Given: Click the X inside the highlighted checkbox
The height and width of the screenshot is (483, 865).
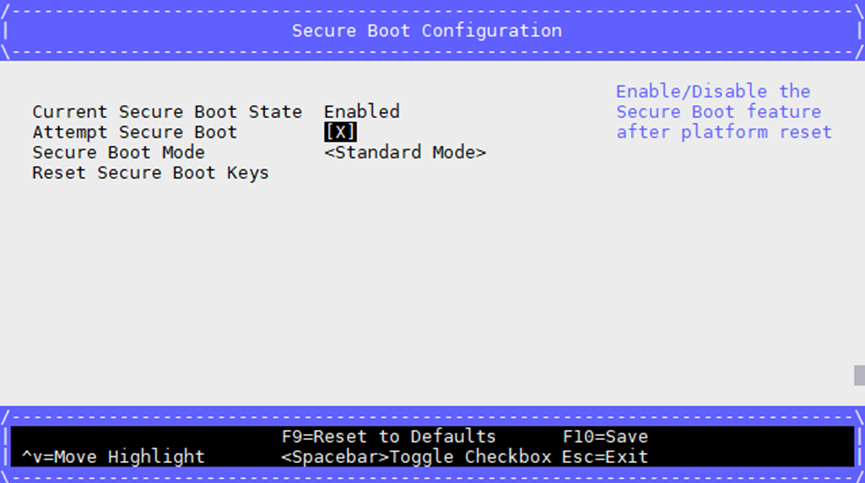Looking at the screenshot, I should pyautogui.click(x=340, y=132).
